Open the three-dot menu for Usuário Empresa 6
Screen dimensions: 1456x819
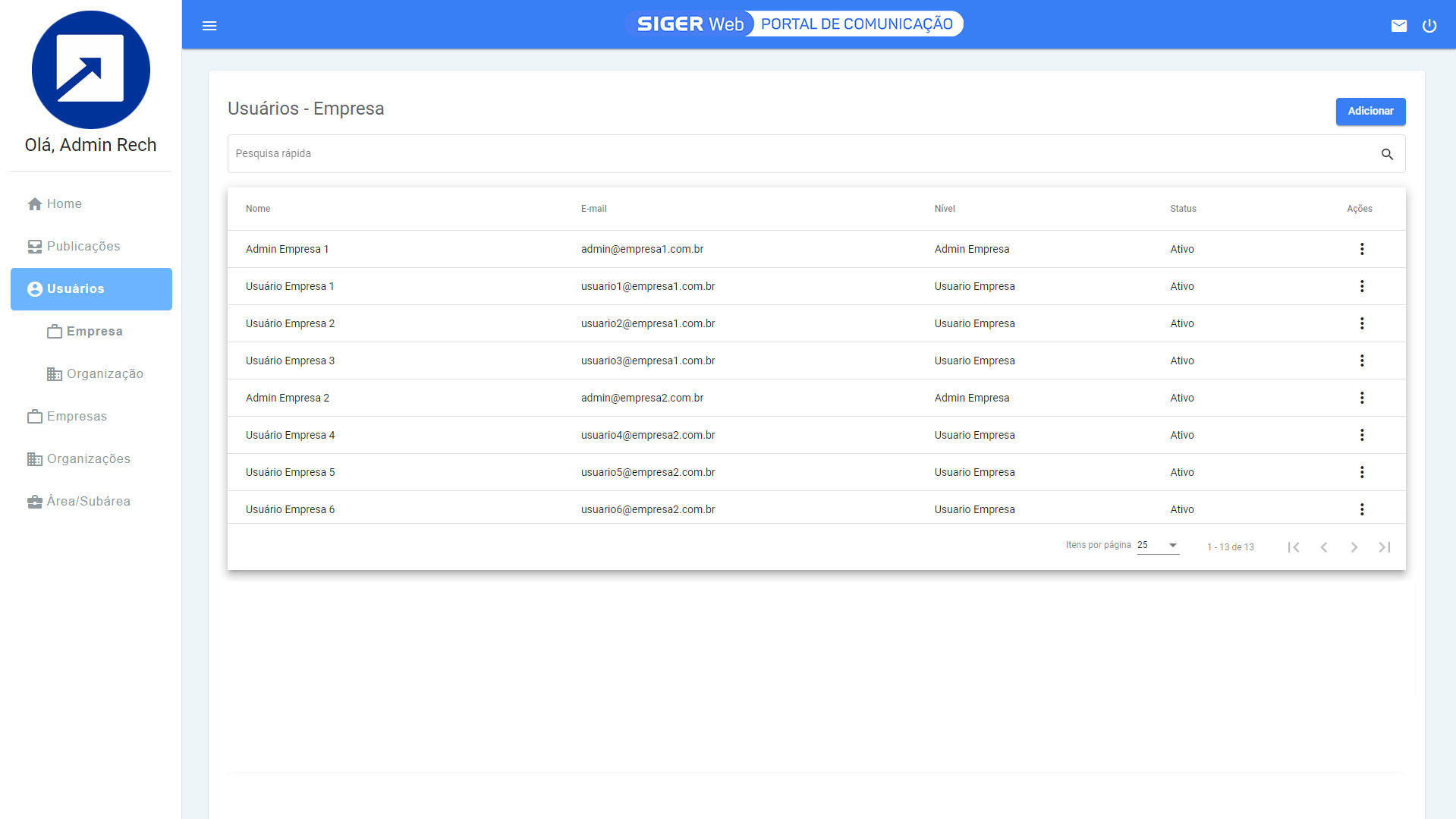coord(1362,509)
